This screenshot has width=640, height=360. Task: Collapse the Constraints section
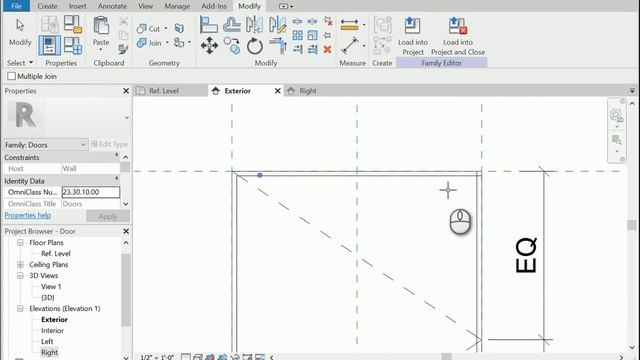[x=117, y=156]
